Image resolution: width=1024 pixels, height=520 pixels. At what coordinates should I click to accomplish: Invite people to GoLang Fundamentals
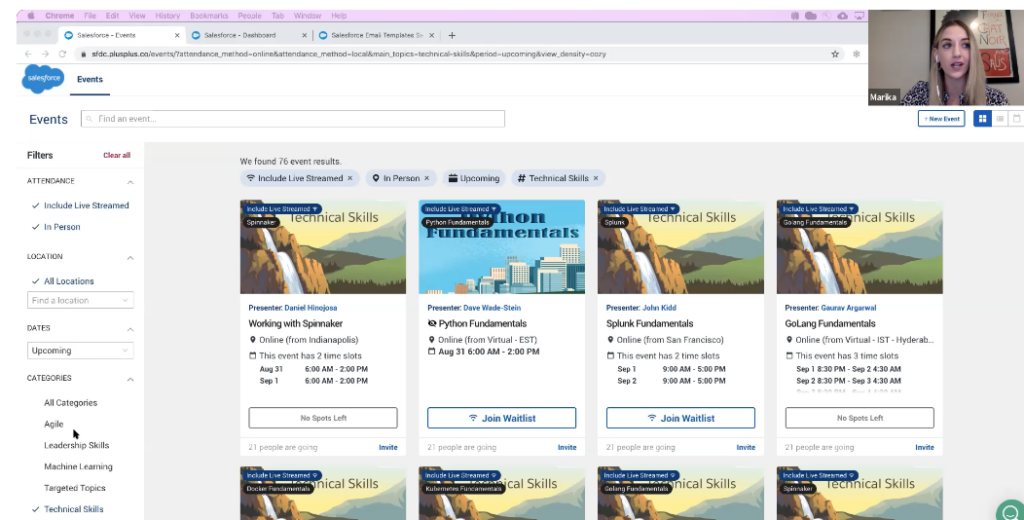tap(925, 447)
